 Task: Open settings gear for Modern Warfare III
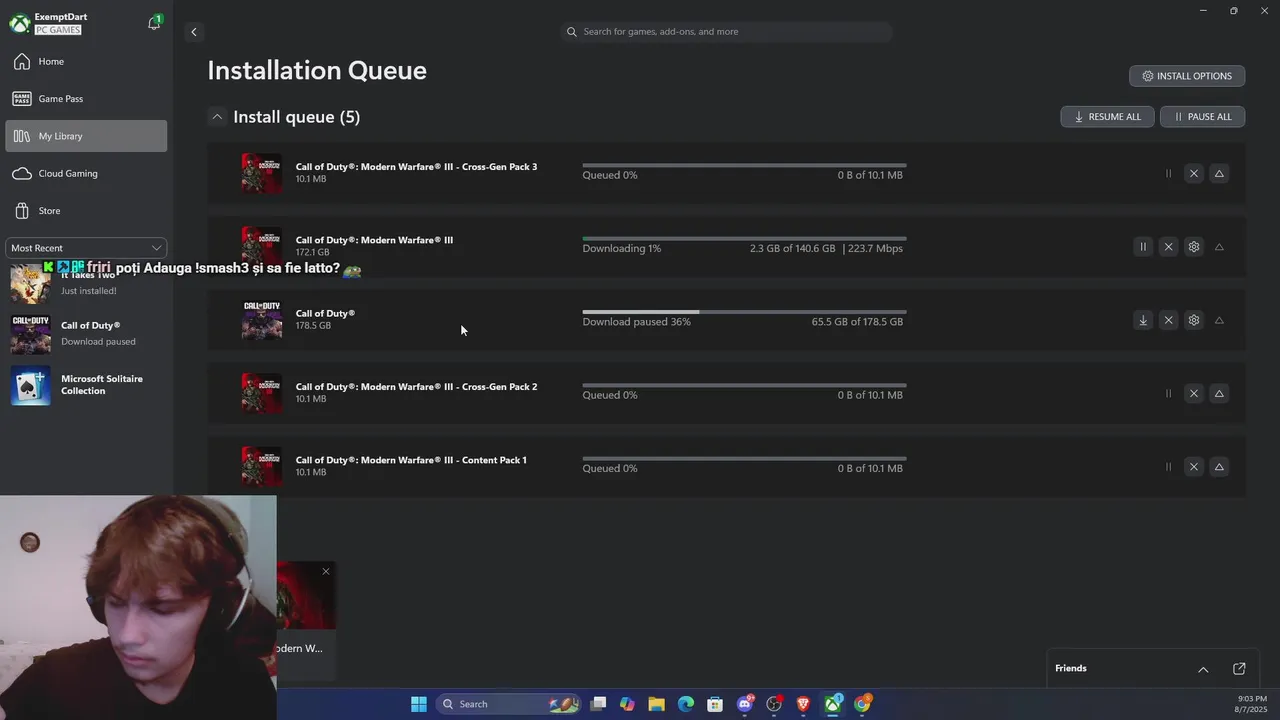point(1193,247)
